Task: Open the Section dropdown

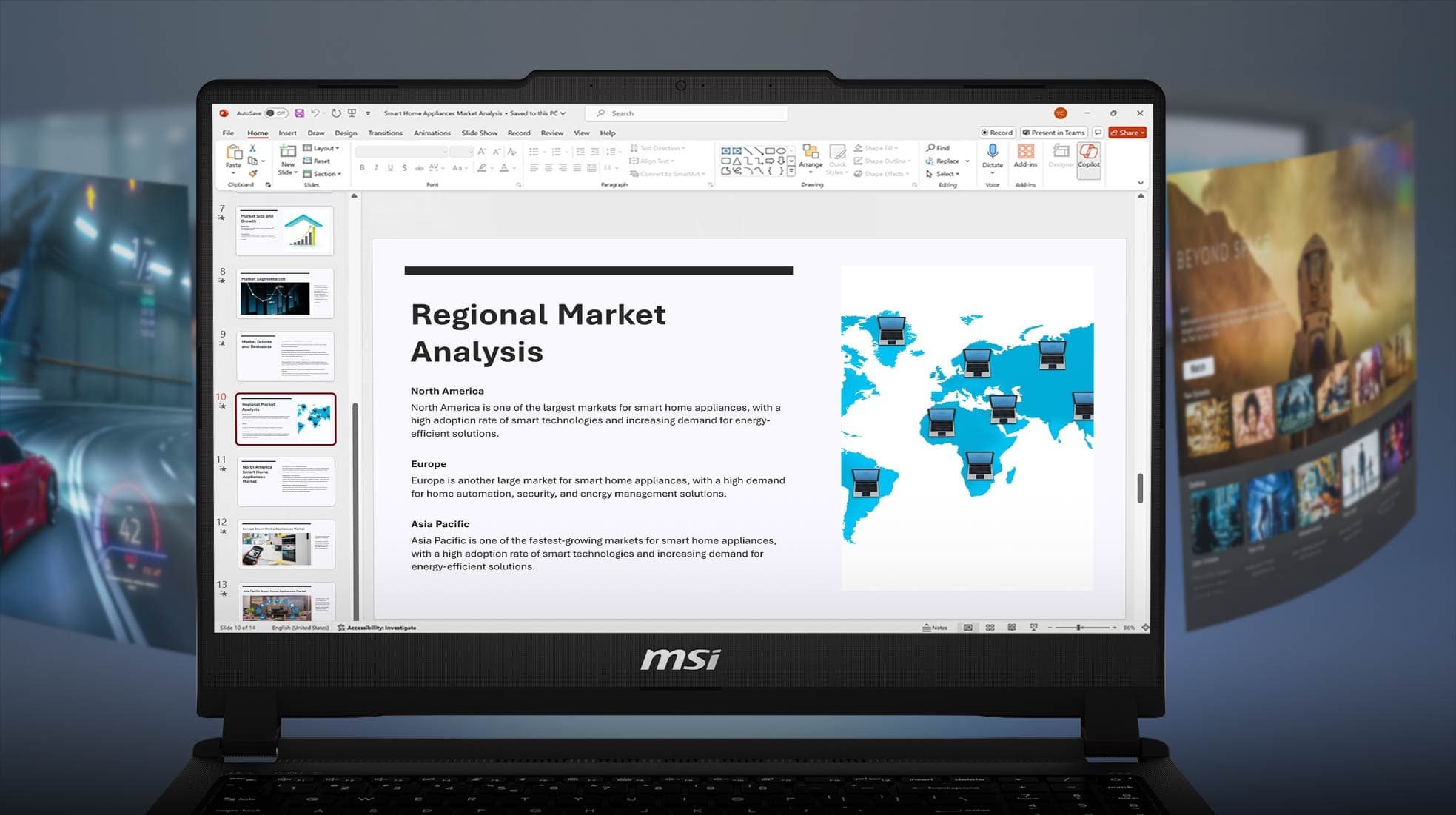Action: point(323,174)
